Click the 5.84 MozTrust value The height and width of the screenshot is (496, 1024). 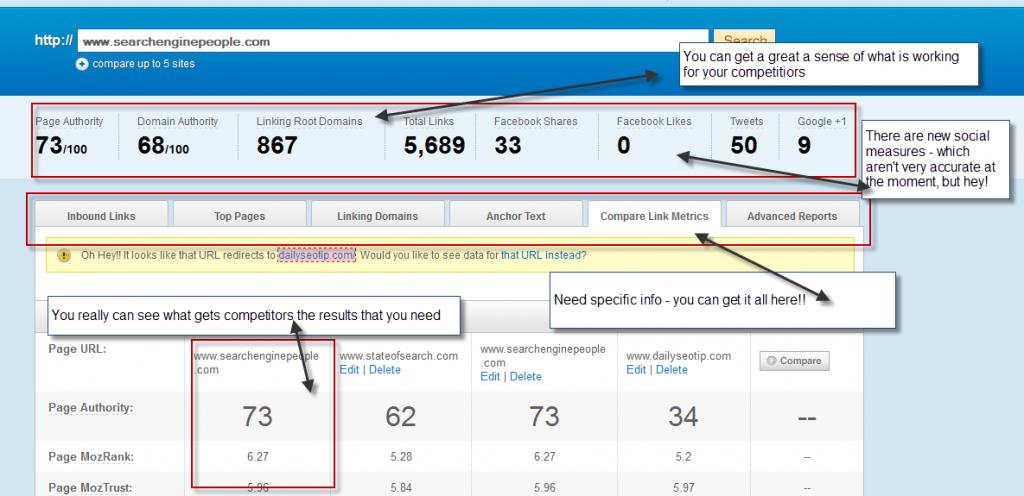pos(401,488)
